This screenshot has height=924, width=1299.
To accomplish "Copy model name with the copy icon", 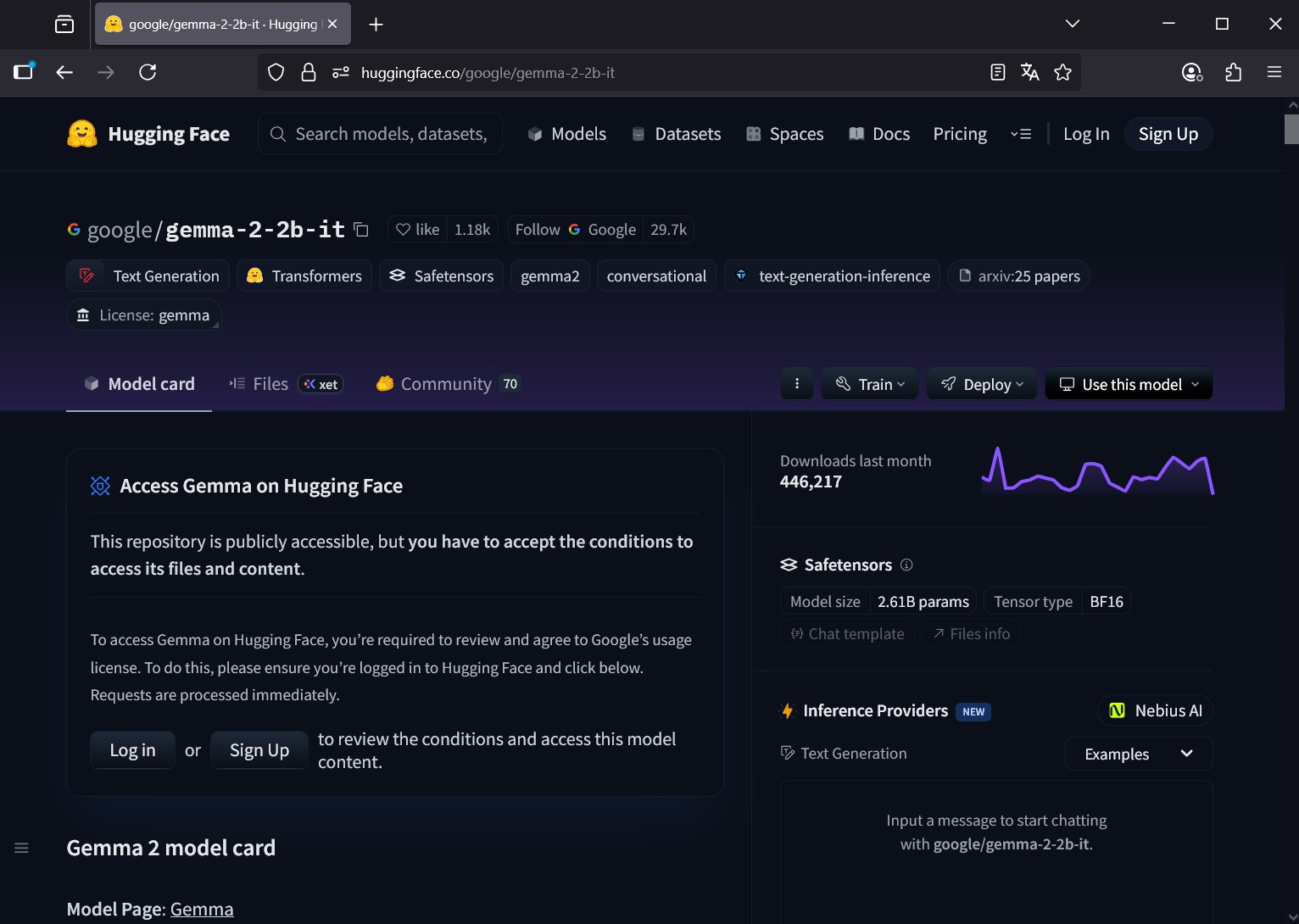I will click(361, 230).
